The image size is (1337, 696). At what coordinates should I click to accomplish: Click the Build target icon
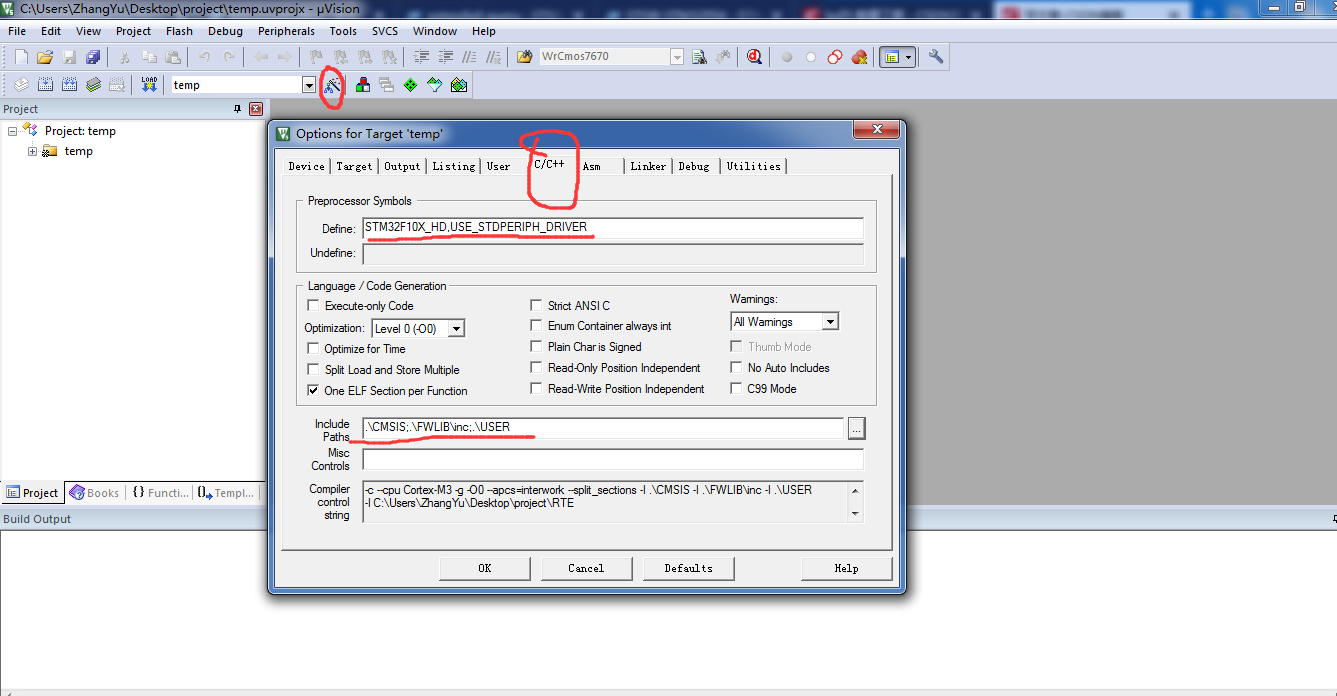[x=45, y=85]
